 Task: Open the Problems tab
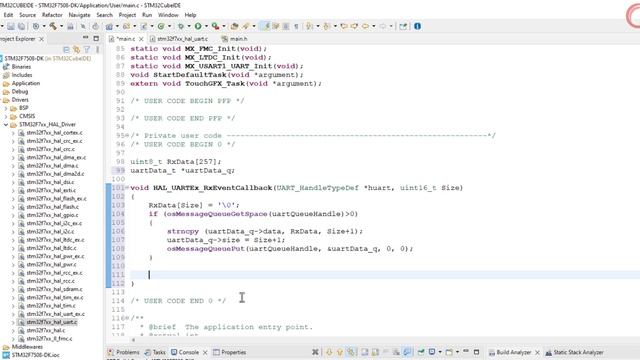click(123, 352)
